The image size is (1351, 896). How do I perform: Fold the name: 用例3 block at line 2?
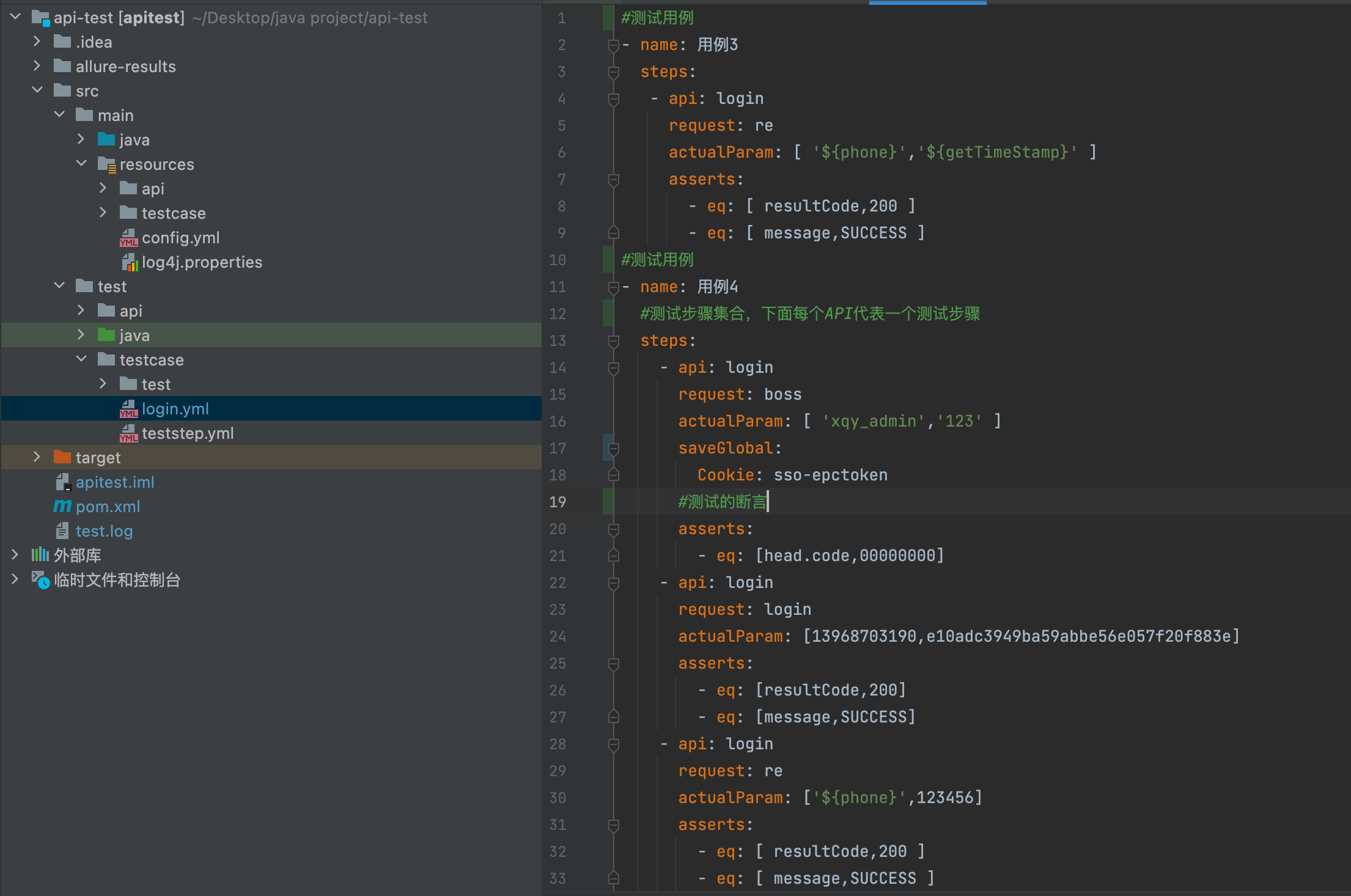coord(614,45)
